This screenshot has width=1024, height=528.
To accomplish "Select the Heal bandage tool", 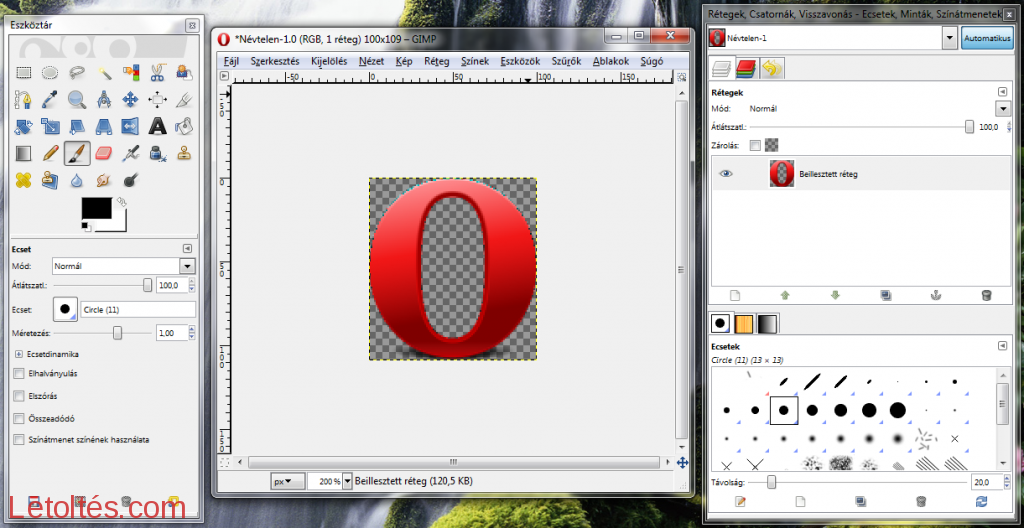I will coord(24,180).
